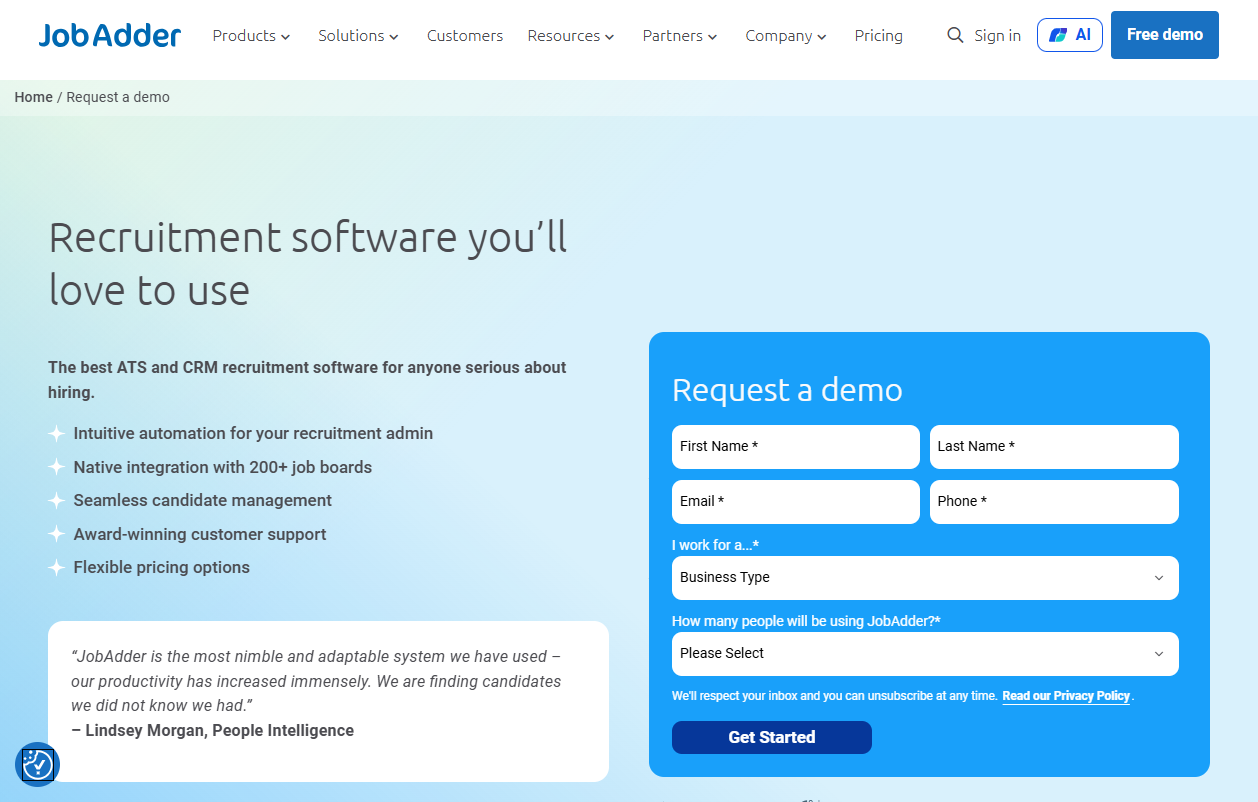Expand the Solutions menu
Viewport: 1258px width, 802px height.
[358, 36]
